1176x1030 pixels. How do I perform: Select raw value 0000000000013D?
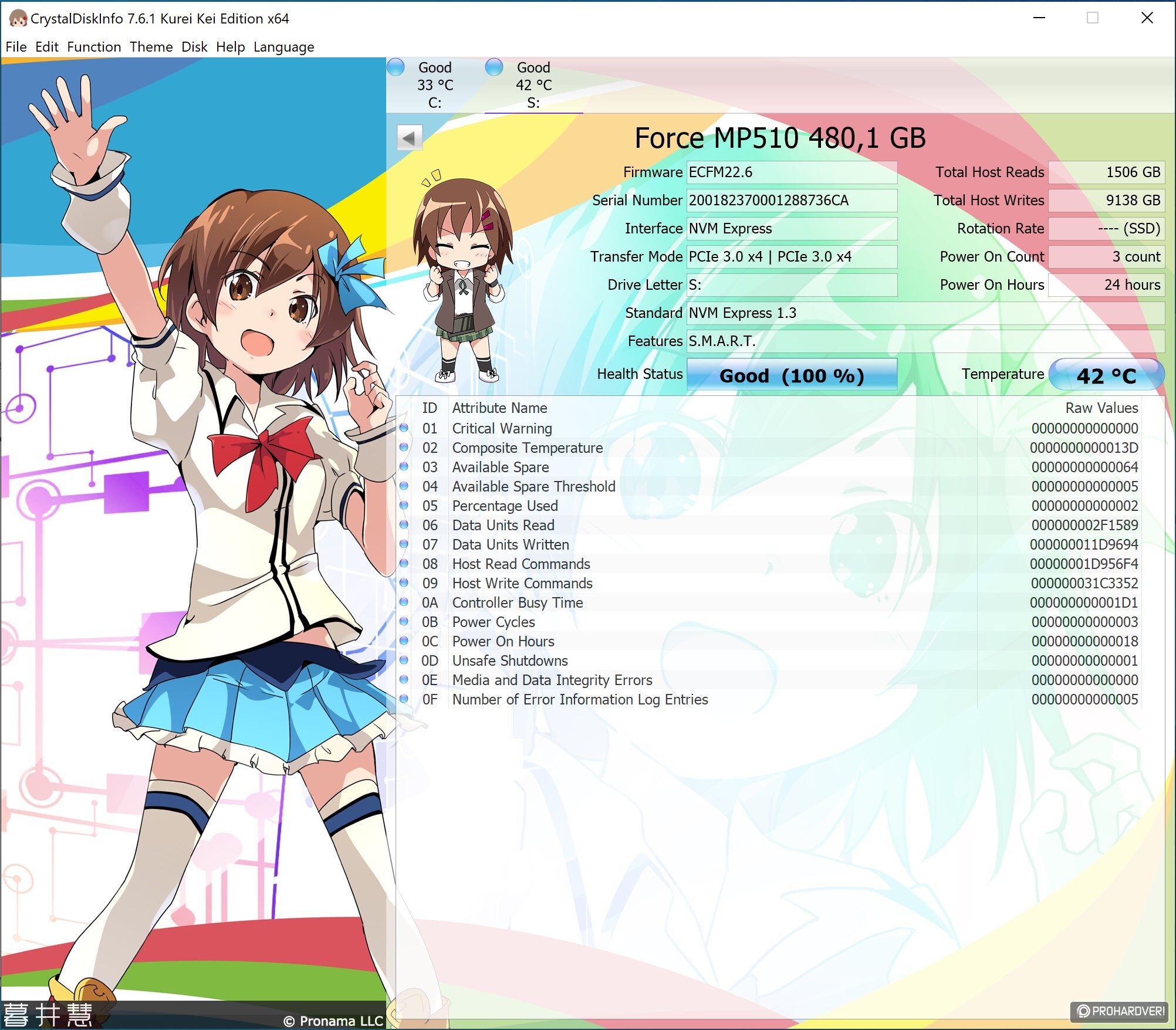pos(1084,448)
